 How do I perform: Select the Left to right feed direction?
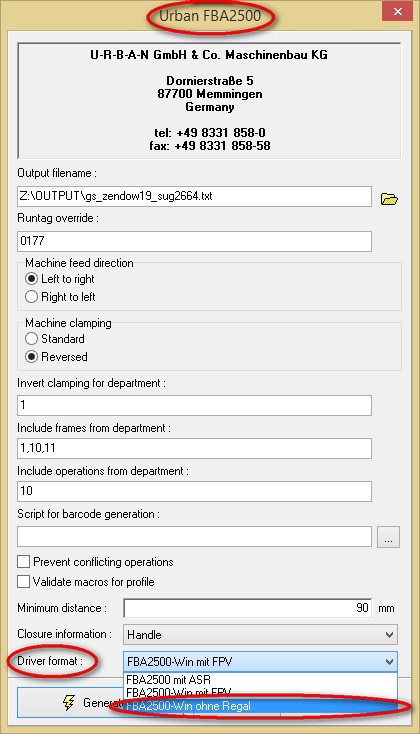pos(60,279)
